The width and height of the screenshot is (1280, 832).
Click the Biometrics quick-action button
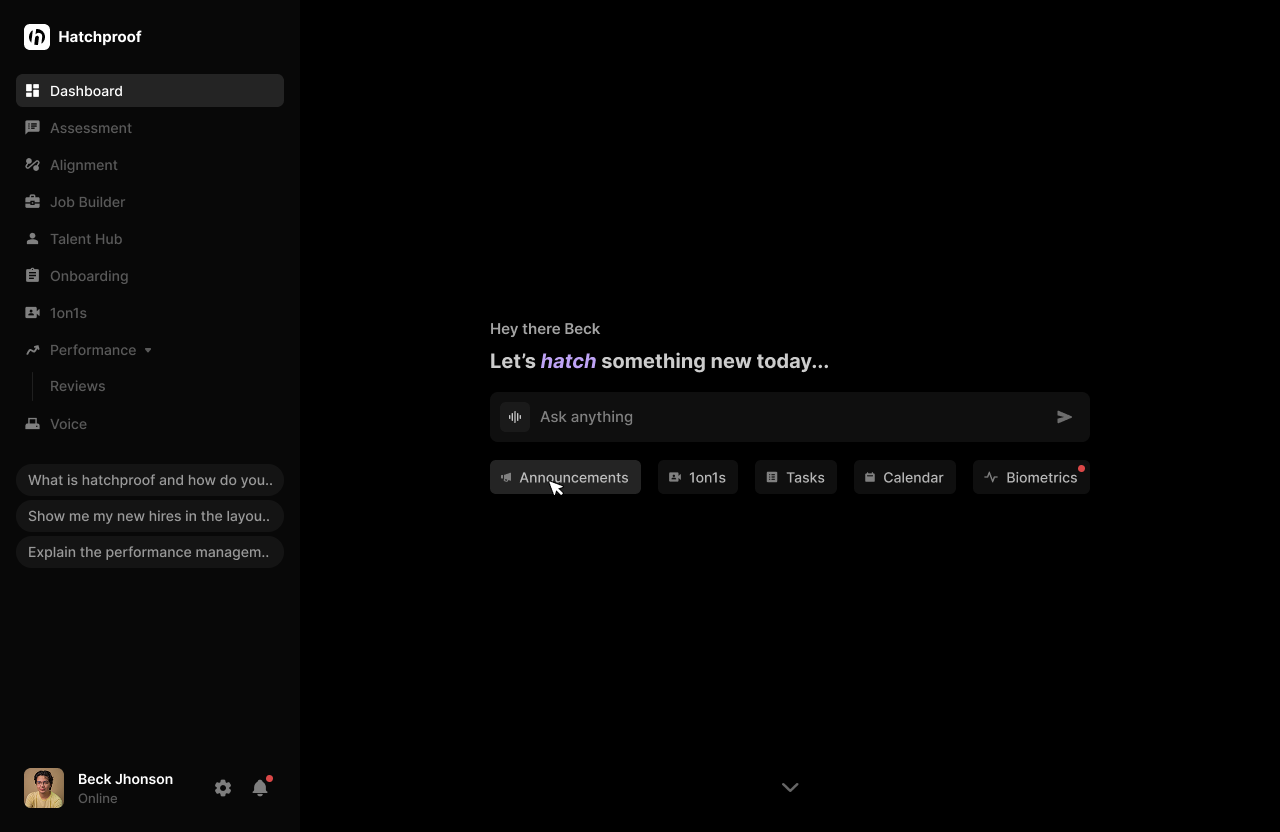(1031, 477)
